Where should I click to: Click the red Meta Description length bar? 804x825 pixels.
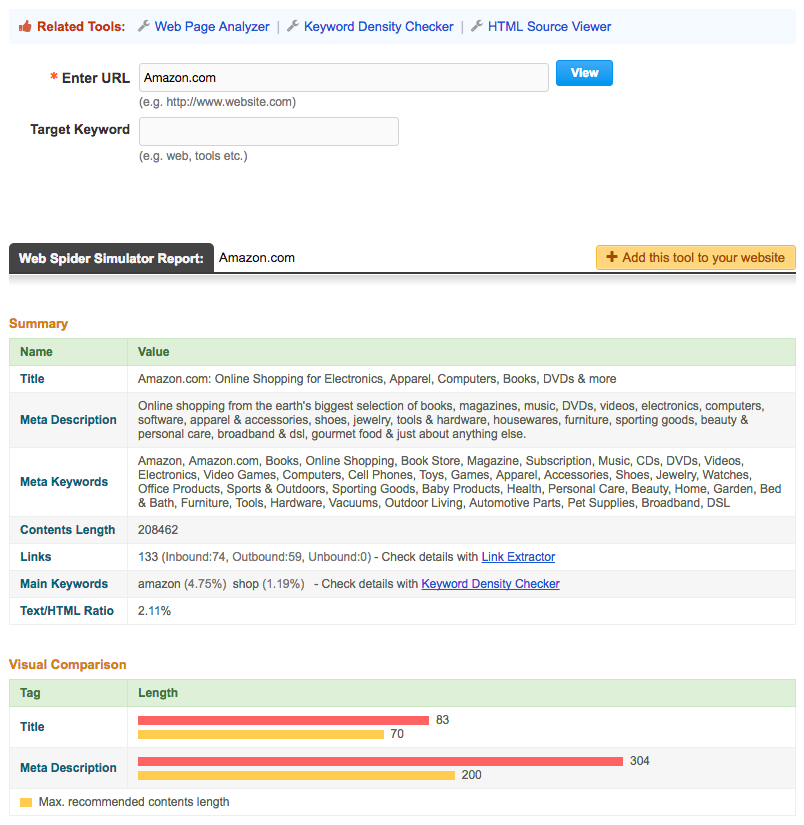tap(380, 761)
